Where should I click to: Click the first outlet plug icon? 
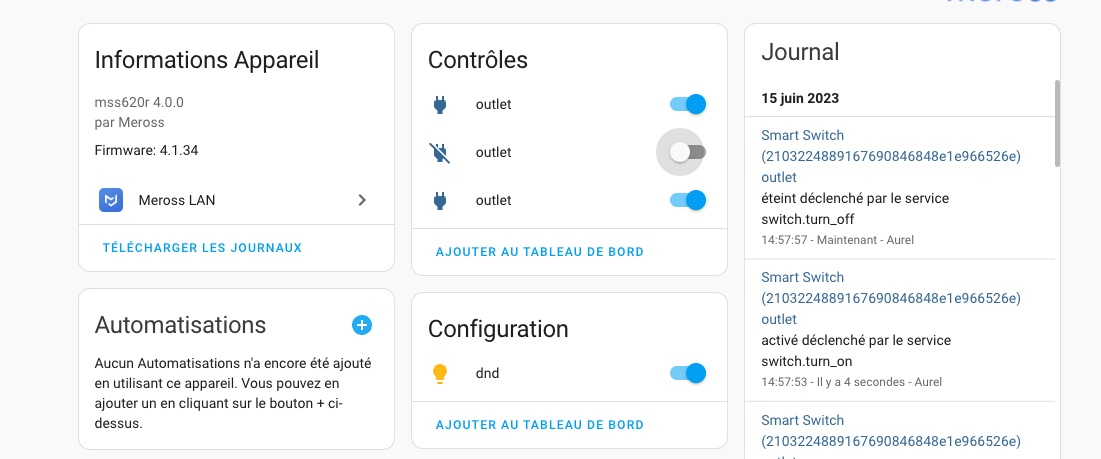click(440, 105)
